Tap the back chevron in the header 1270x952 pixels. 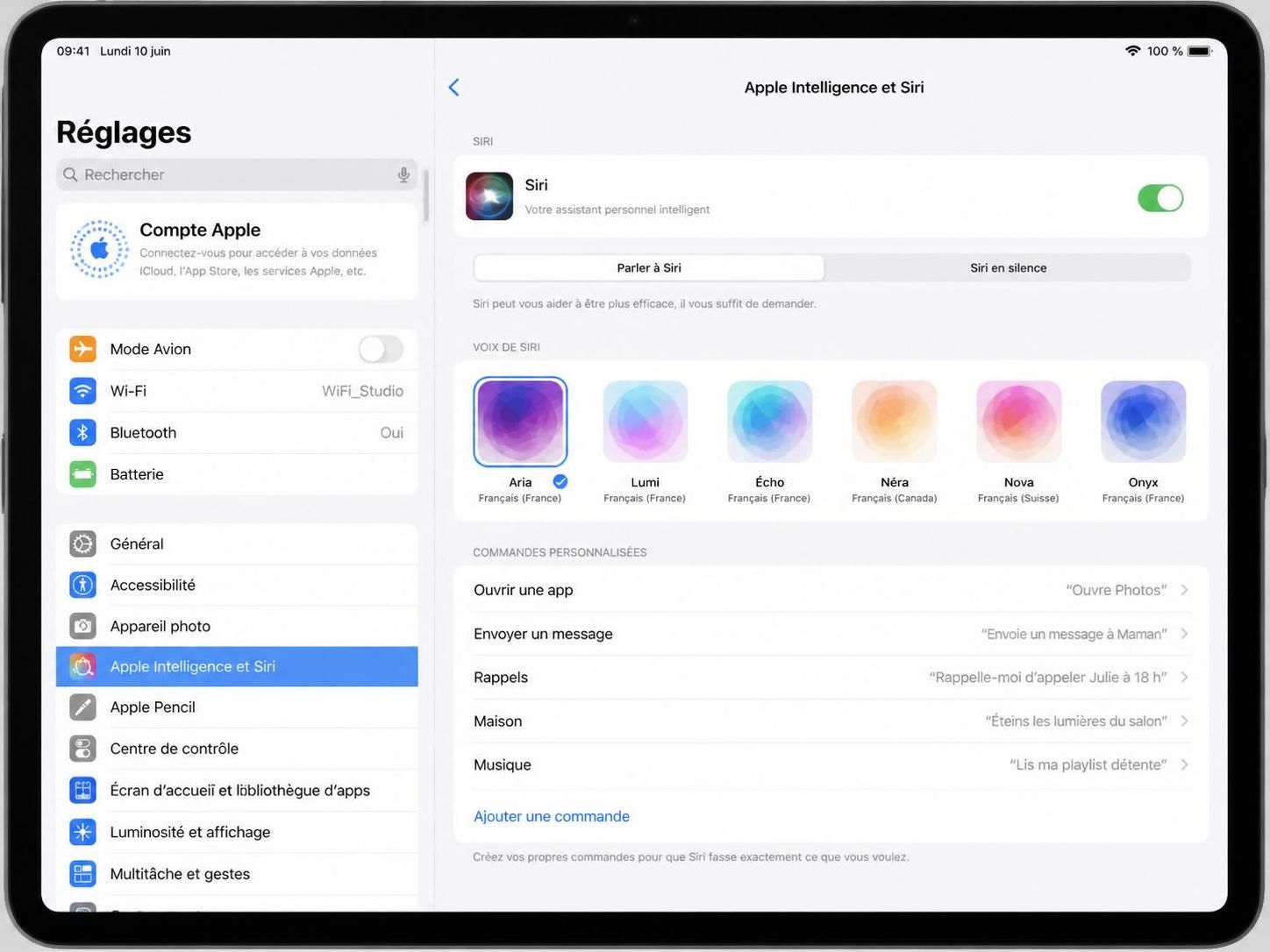[x=453, y=87]
